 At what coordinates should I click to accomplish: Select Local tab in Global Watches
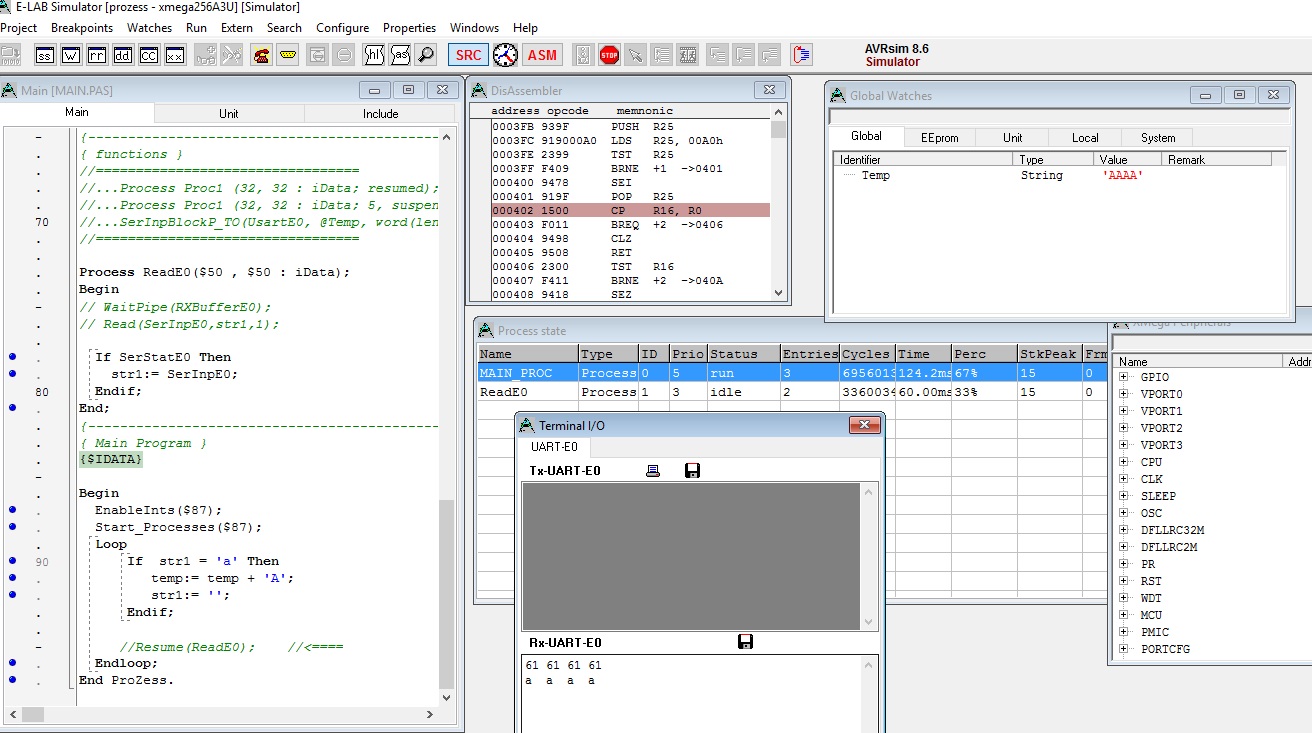click(x=1085, y=138)
